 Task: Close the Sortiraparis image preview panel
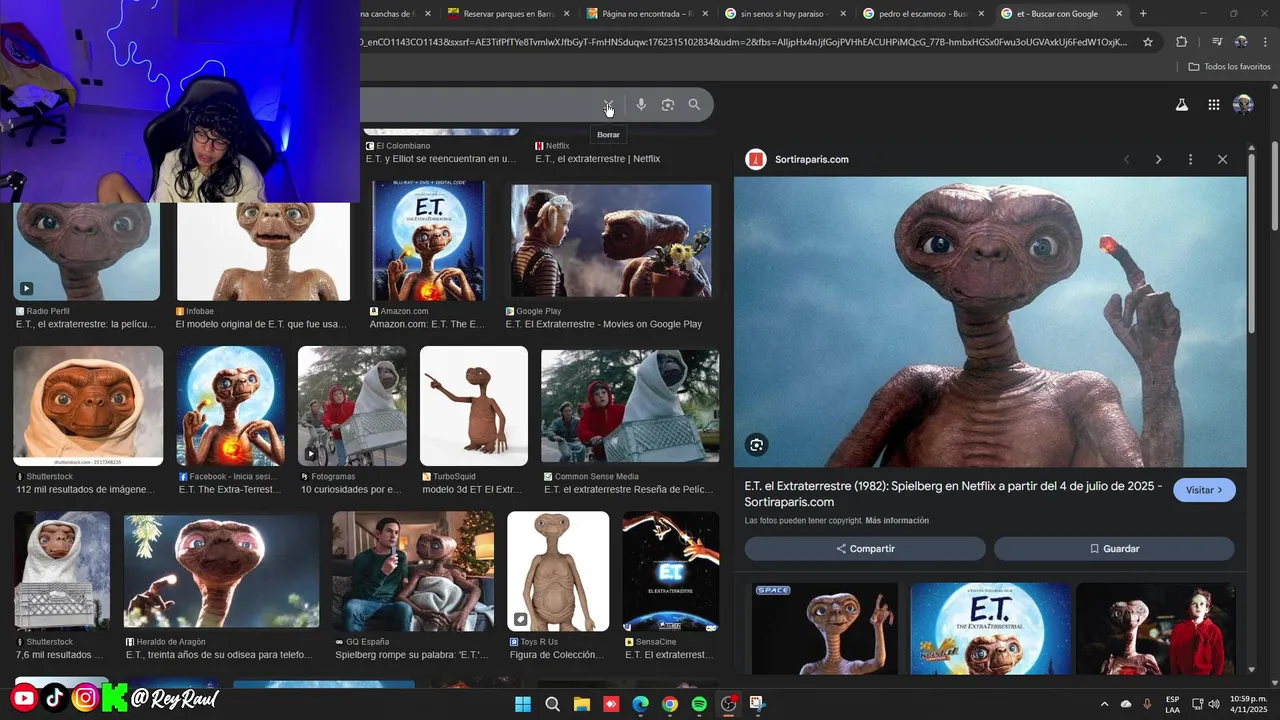click(x=1222, y=159)
